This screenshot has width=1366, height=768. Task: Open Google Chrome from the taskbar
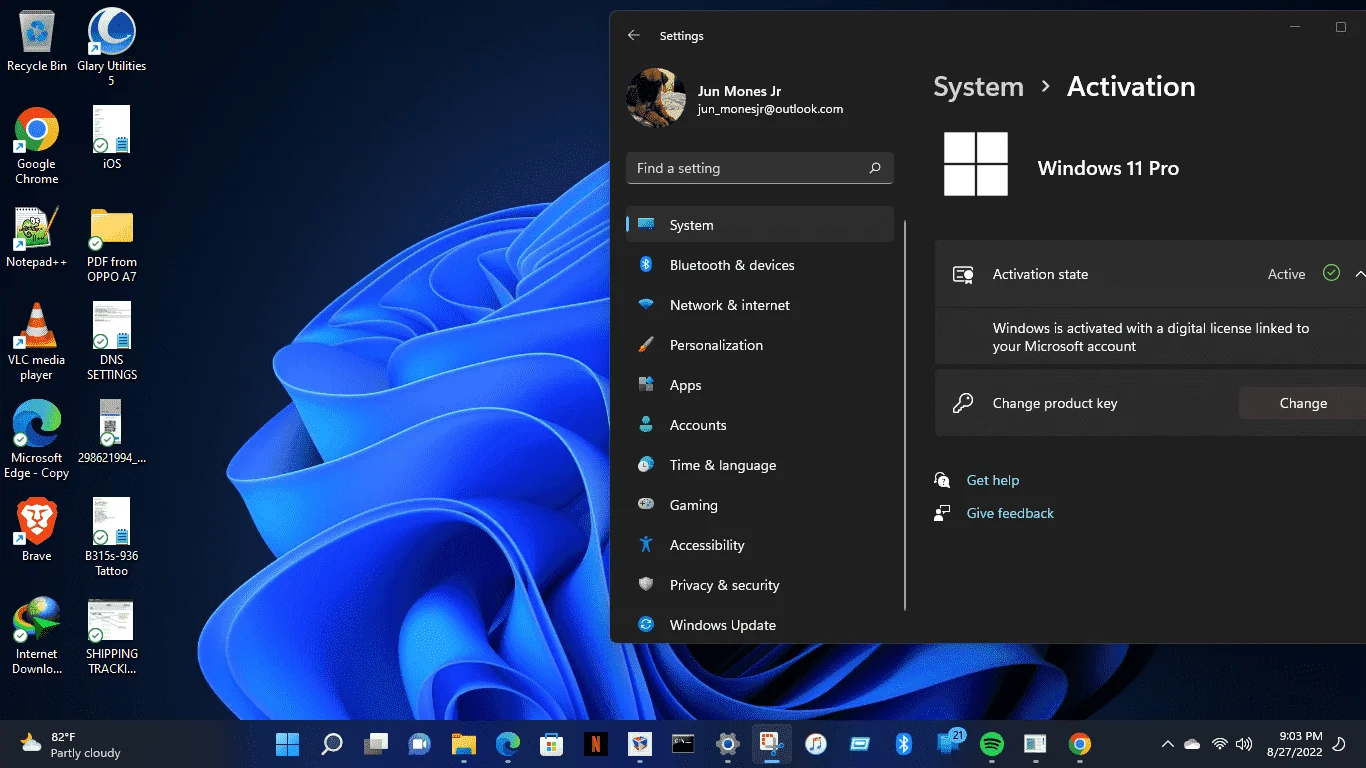pyautogui.click(x=1080, y=744)
